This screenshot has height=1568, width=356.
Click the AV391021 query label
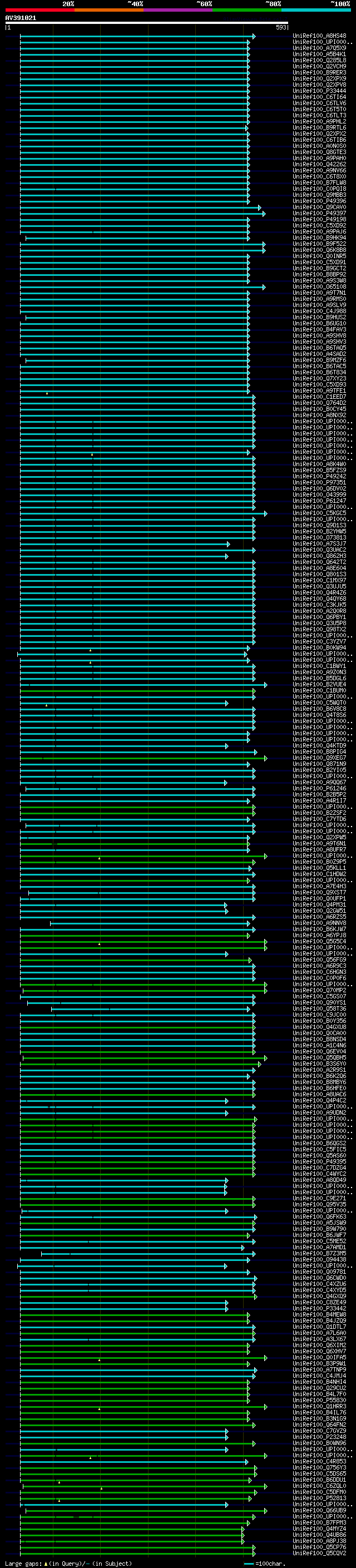pos(21,18)
